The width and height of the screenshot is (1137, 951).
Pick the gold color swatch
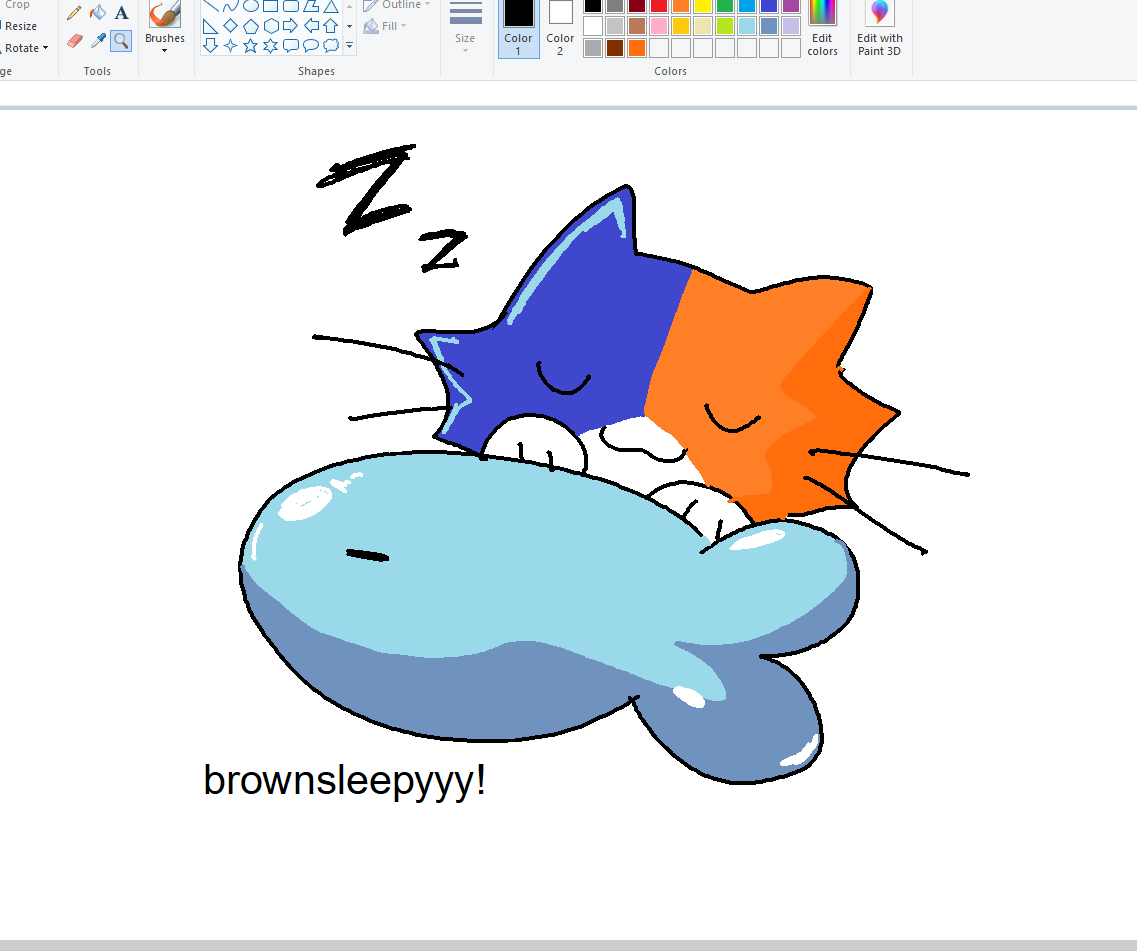pyautogui.click(x=680, y=26)
